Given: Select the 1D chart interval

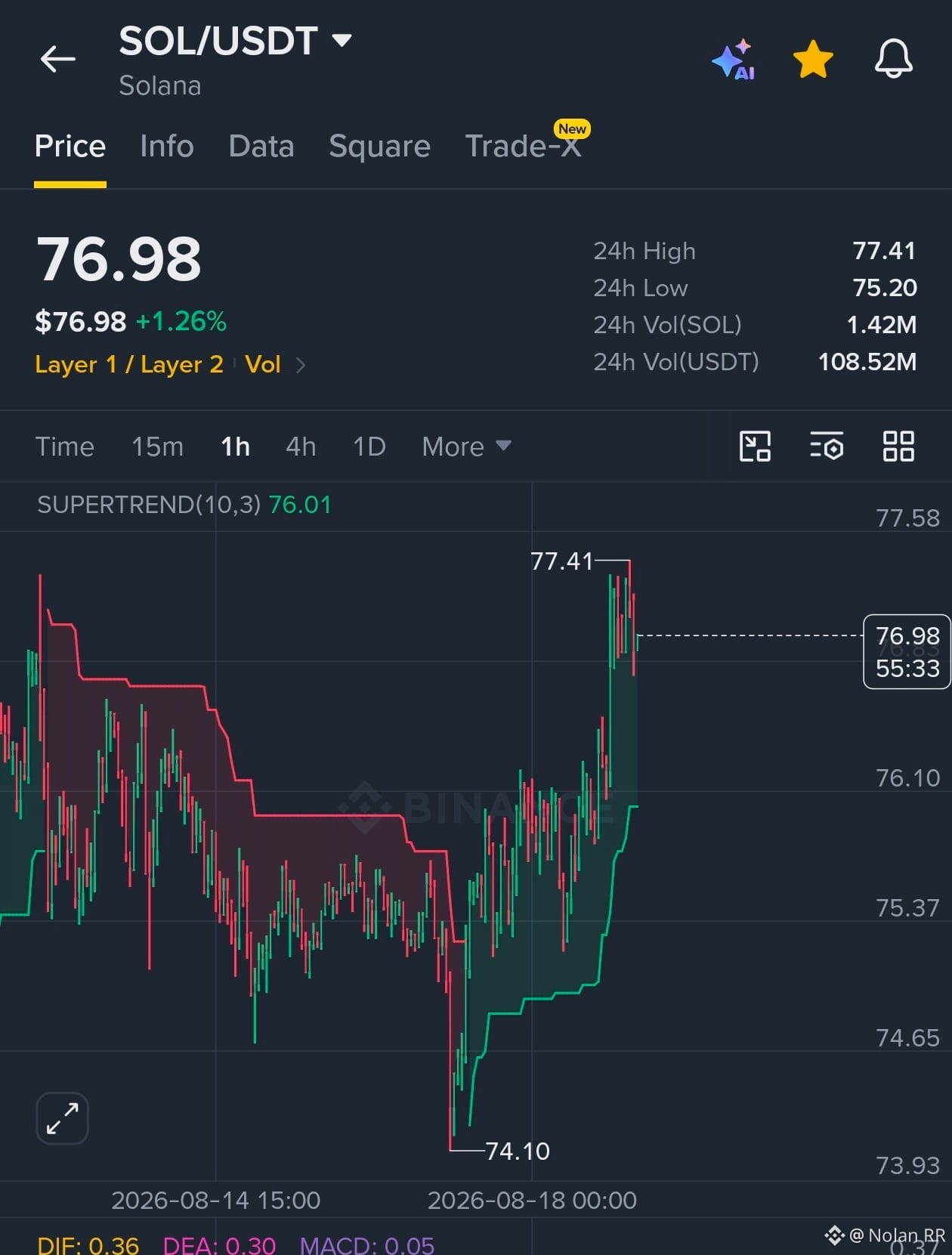Looking at the screenshot, I should 369,447.
